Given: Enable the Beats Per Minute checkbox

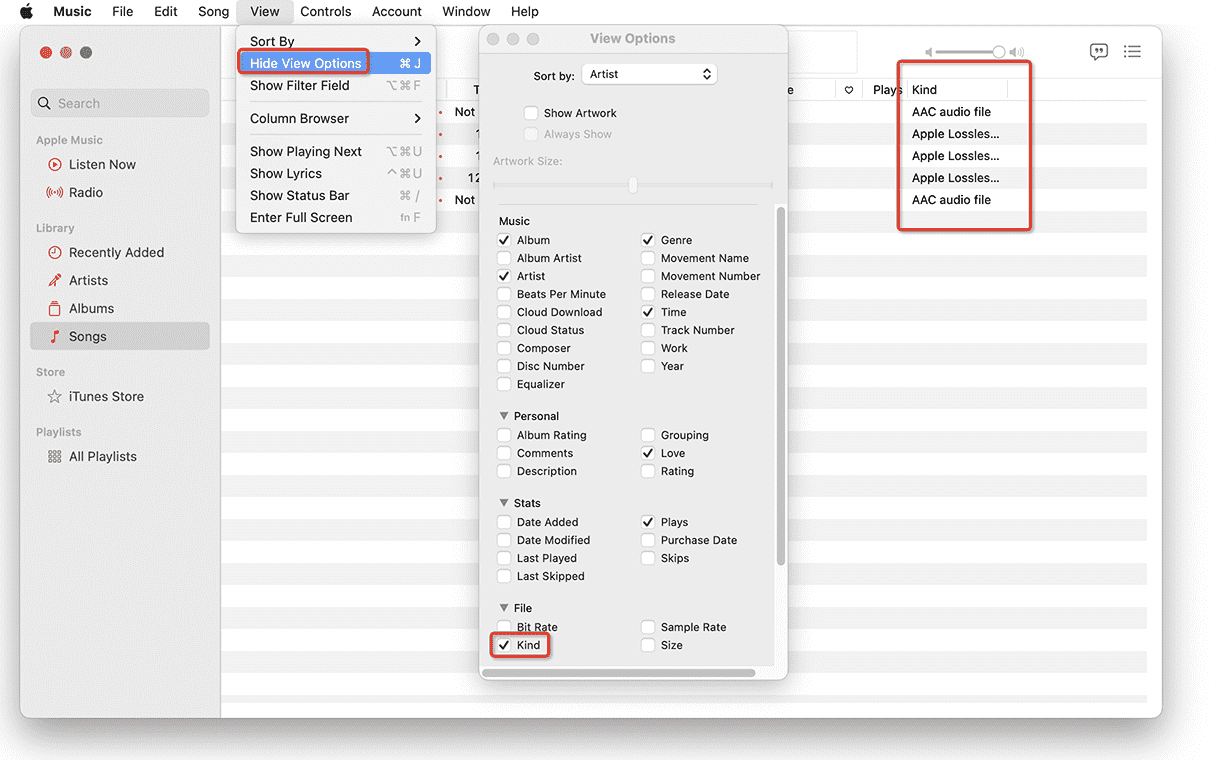Looking at the screenshot, I should pos(504,294).
